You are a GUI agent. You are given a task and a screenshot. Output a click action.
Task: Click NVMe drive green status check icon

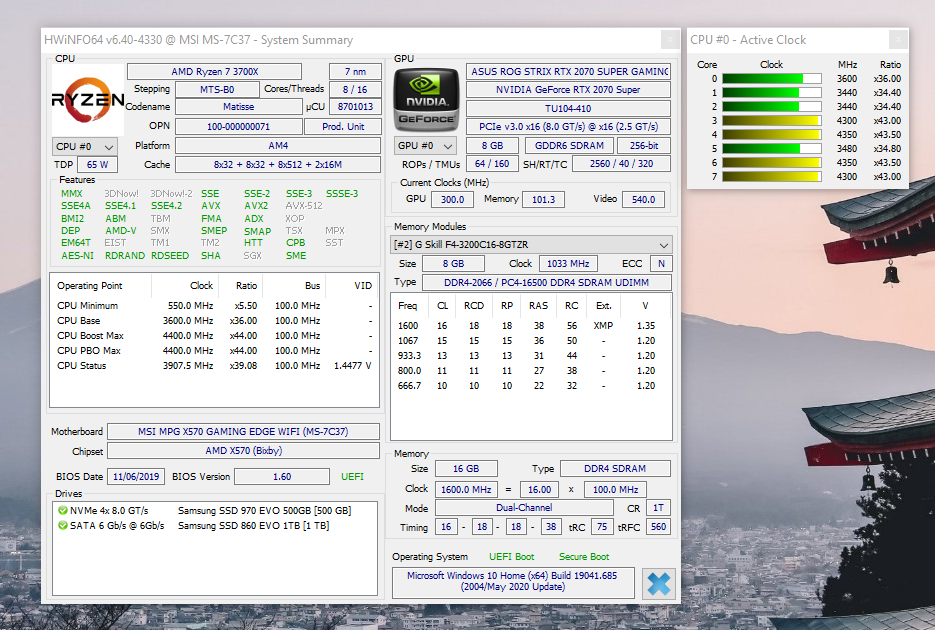click(63, 510)
